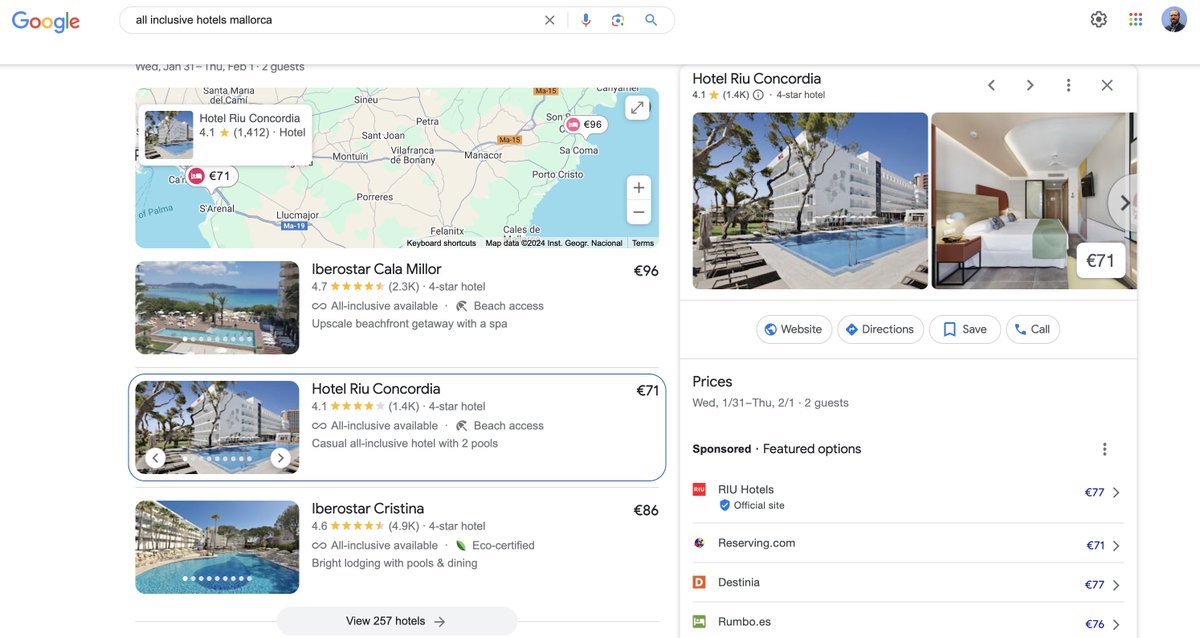Click the search input field
This screenshot has width=1200, height=638.
335,20
